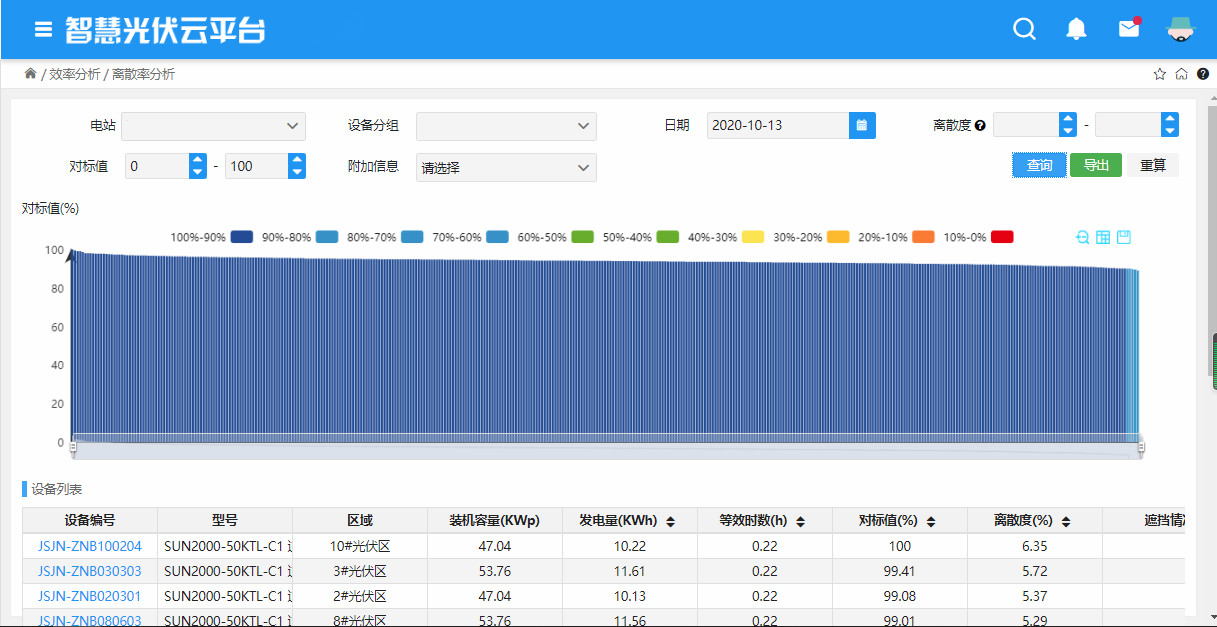Save the chart as image icon
Screen dimensions: 1217x627
(x=1124, y=237)
